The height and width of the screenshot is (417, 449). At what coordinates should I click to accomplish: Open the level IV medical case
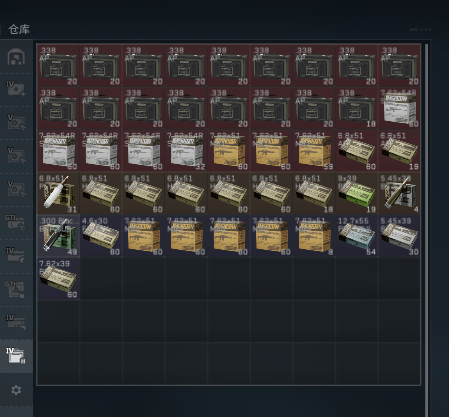tap(16, 89)
